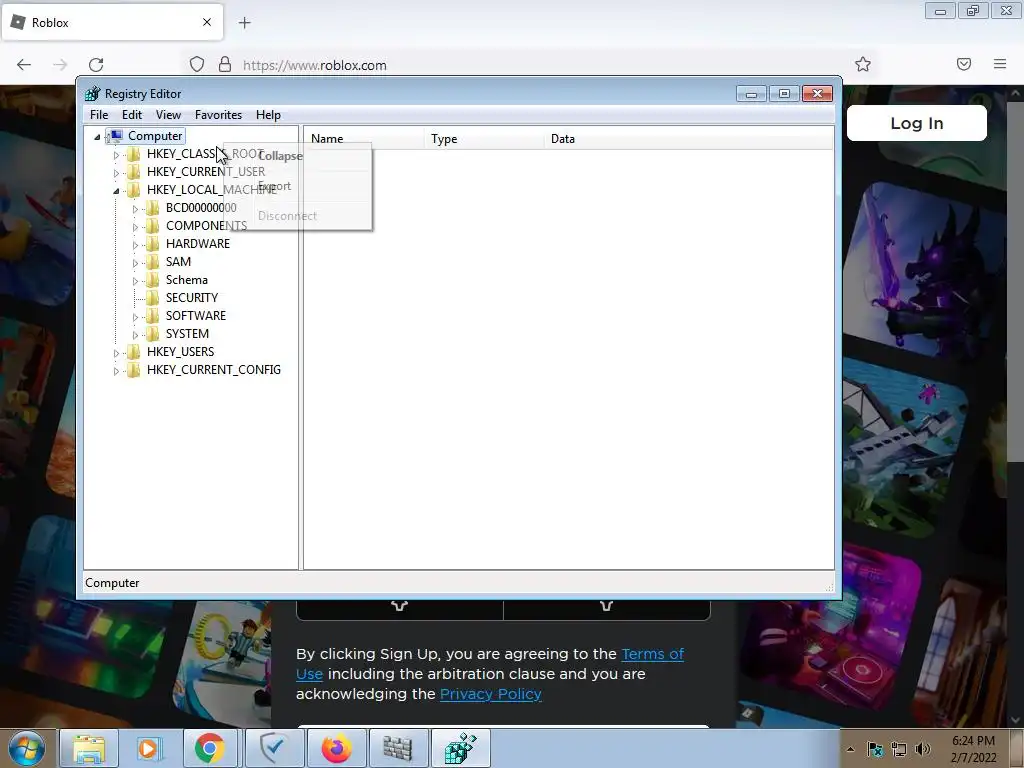The height and width of the screenshot is (768, 1024).
Task: Click the Schema folder icon
Action: pyautogui.click(x=152, y=280)
